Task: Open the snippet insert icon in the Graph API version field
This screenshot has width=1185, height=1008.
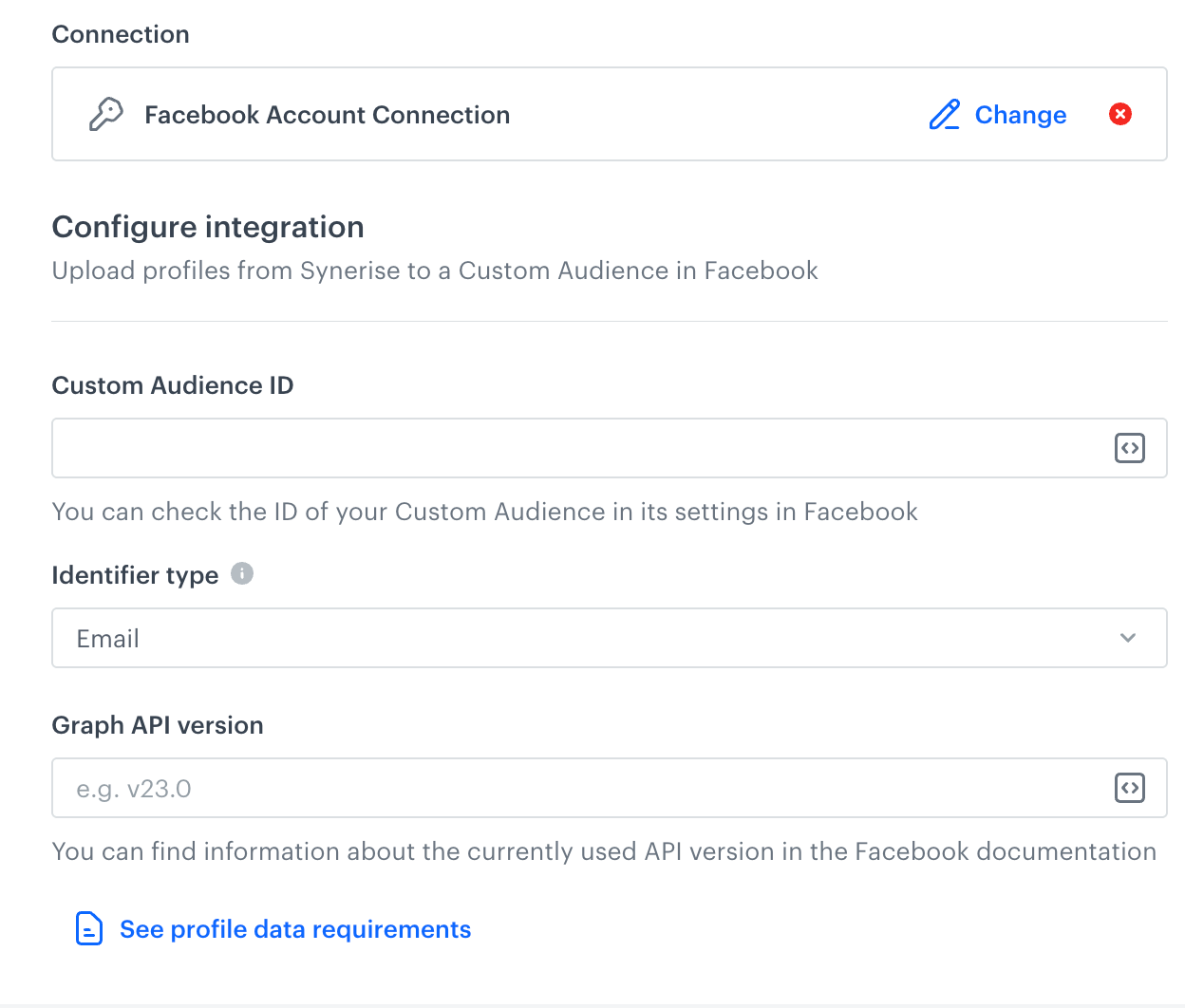Action: (1129, 788)
